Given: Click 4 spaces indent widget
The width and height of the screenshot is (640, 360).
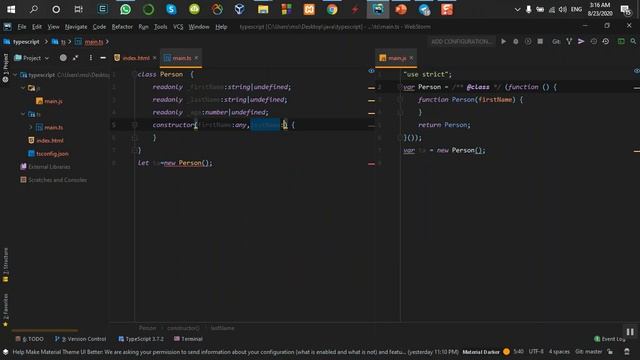Looking at the screenshot, I should (559, 351).
